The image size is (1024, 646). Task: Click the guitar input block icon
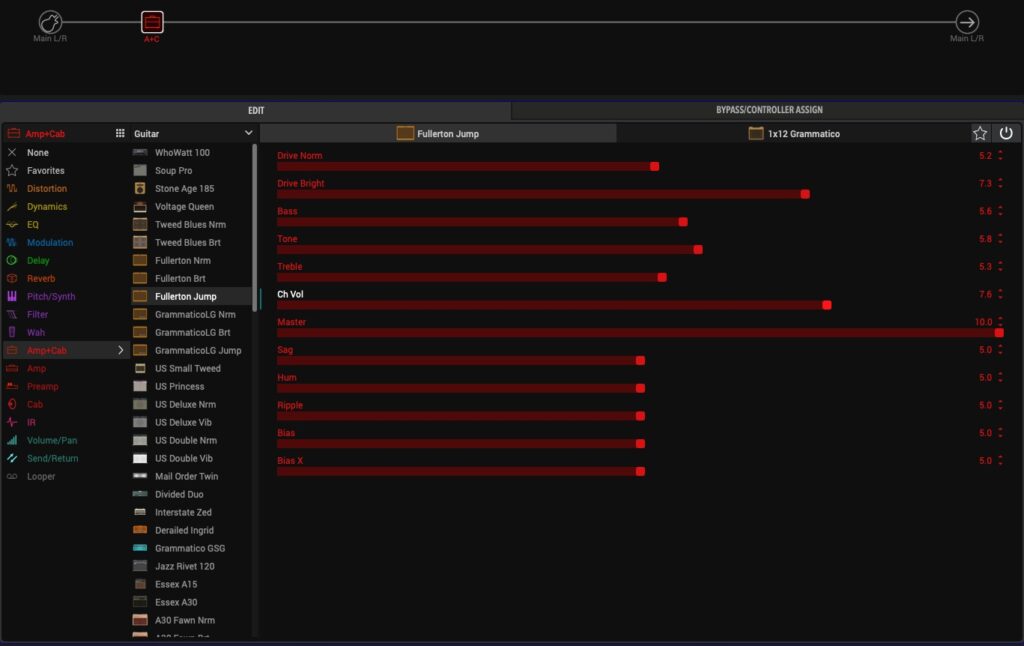click(50, 22)
